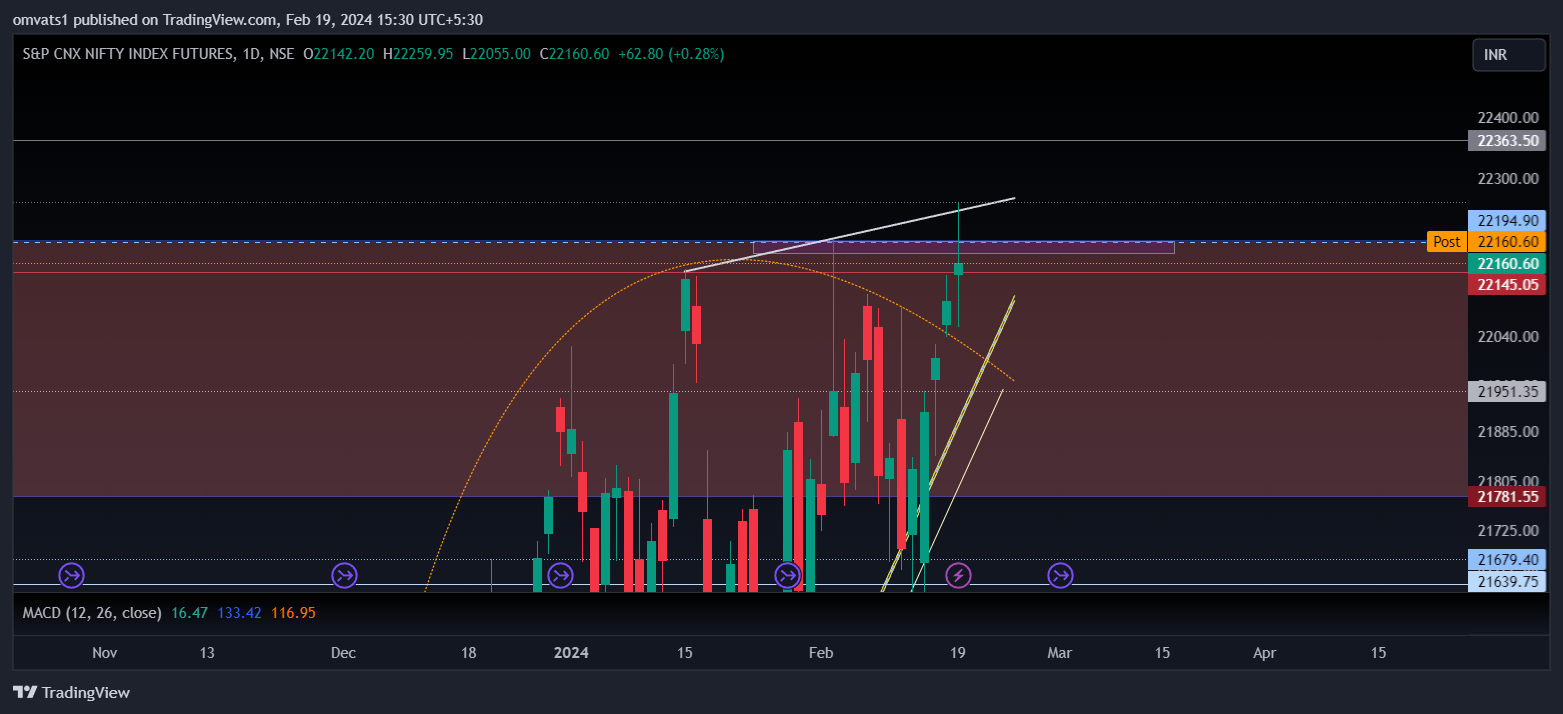Click the MACD signal value 116.95
This screenshot has height=714, width=1563.
[292, 612]
